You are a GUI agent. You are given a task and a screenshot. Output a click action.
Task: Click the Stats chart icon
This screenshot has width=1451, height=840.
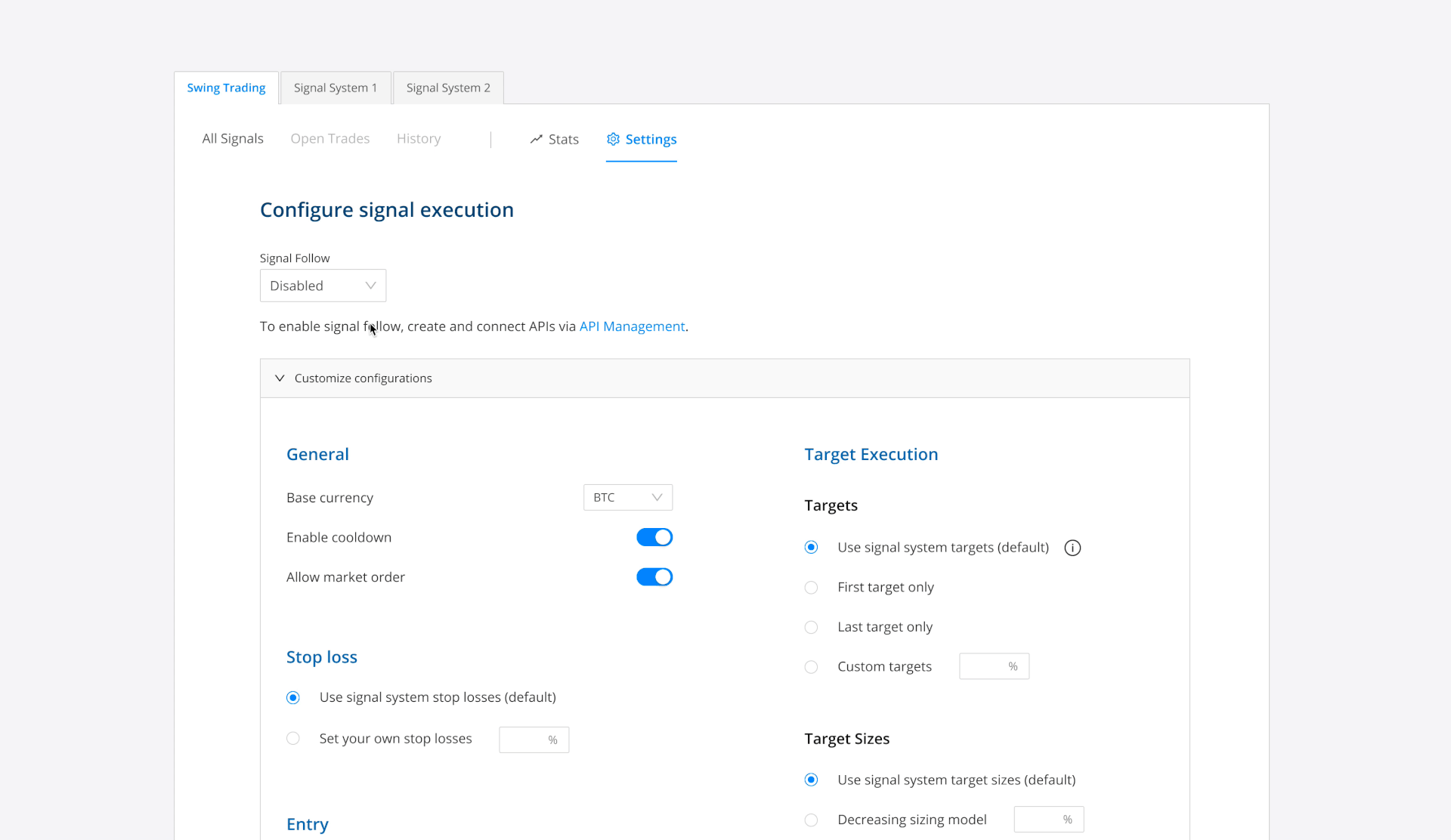coord(536,139)
